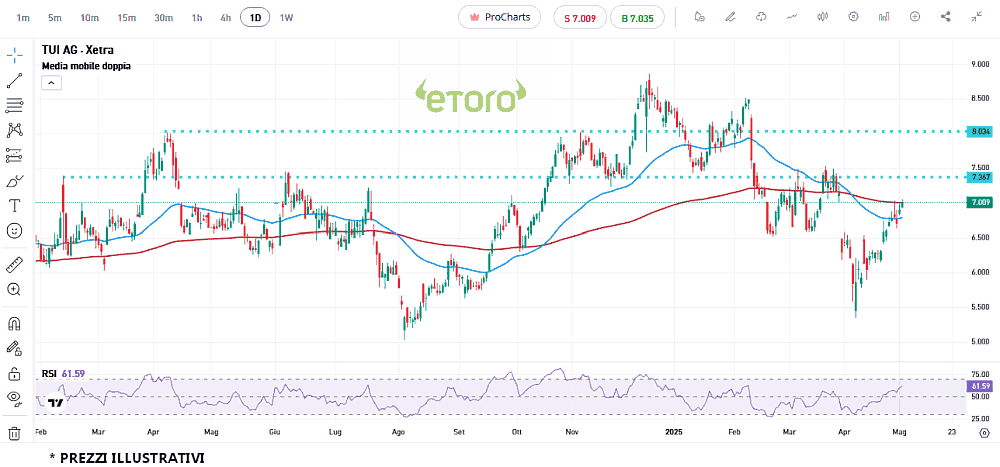Image resolution: width=1000 pixels, height=467 pixels.
Task: Toggle magnet snap mode
Action: click(14, 323)
